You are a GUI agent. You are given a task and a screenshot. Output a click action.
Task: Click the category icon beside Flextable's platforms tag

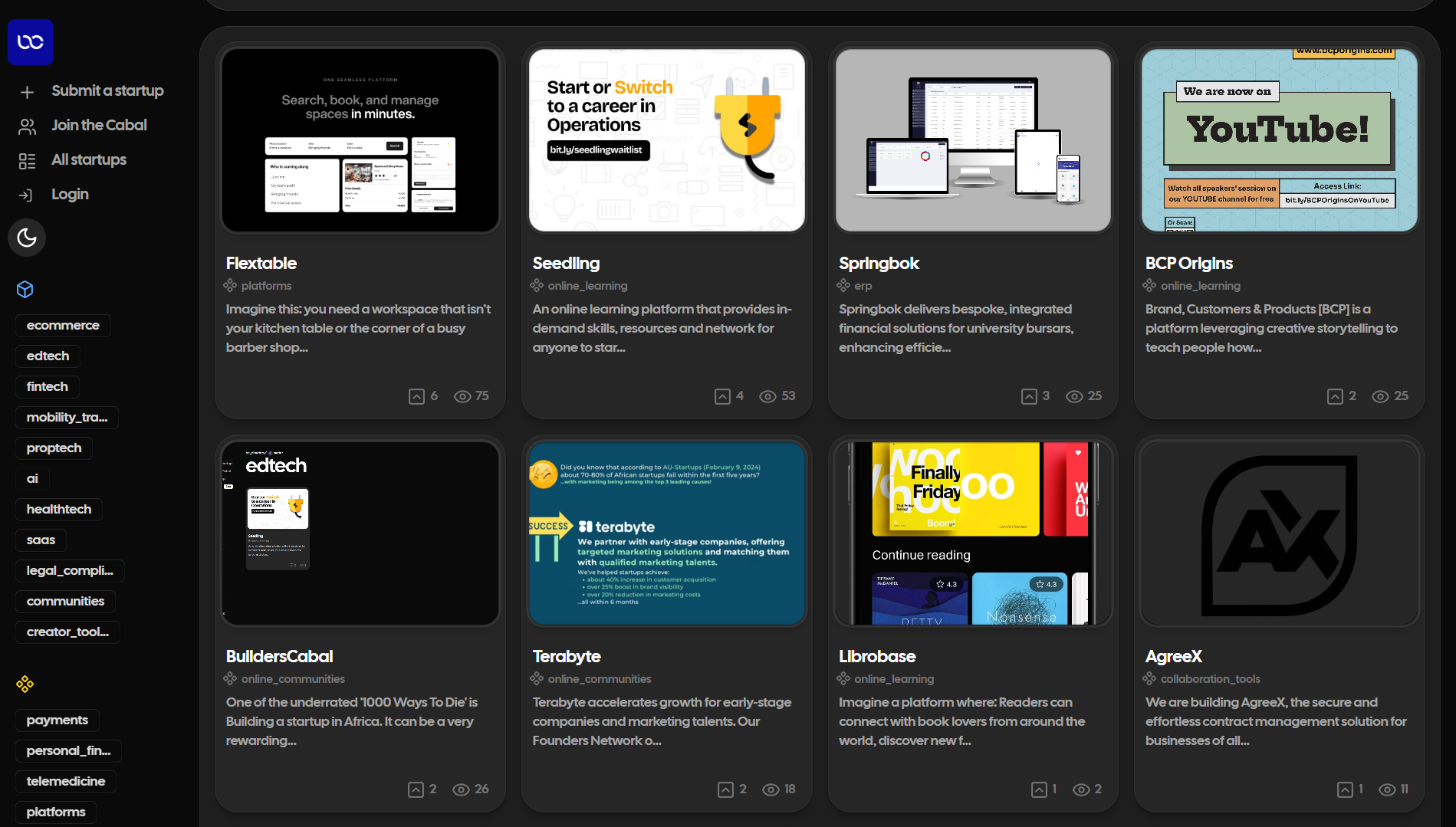point(230,285)
